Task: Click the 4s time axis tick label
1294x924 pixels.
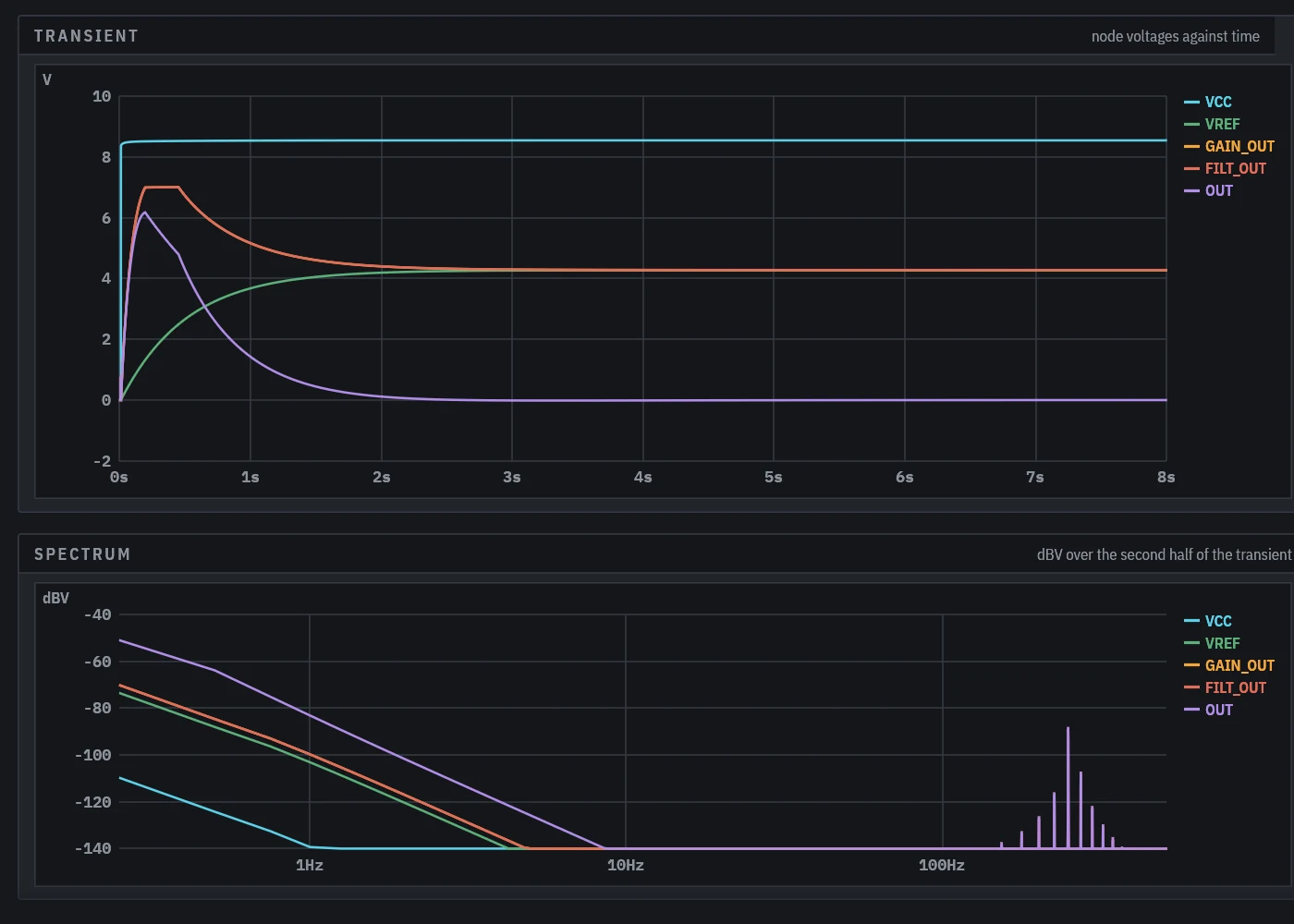Action: pos(643,477)
